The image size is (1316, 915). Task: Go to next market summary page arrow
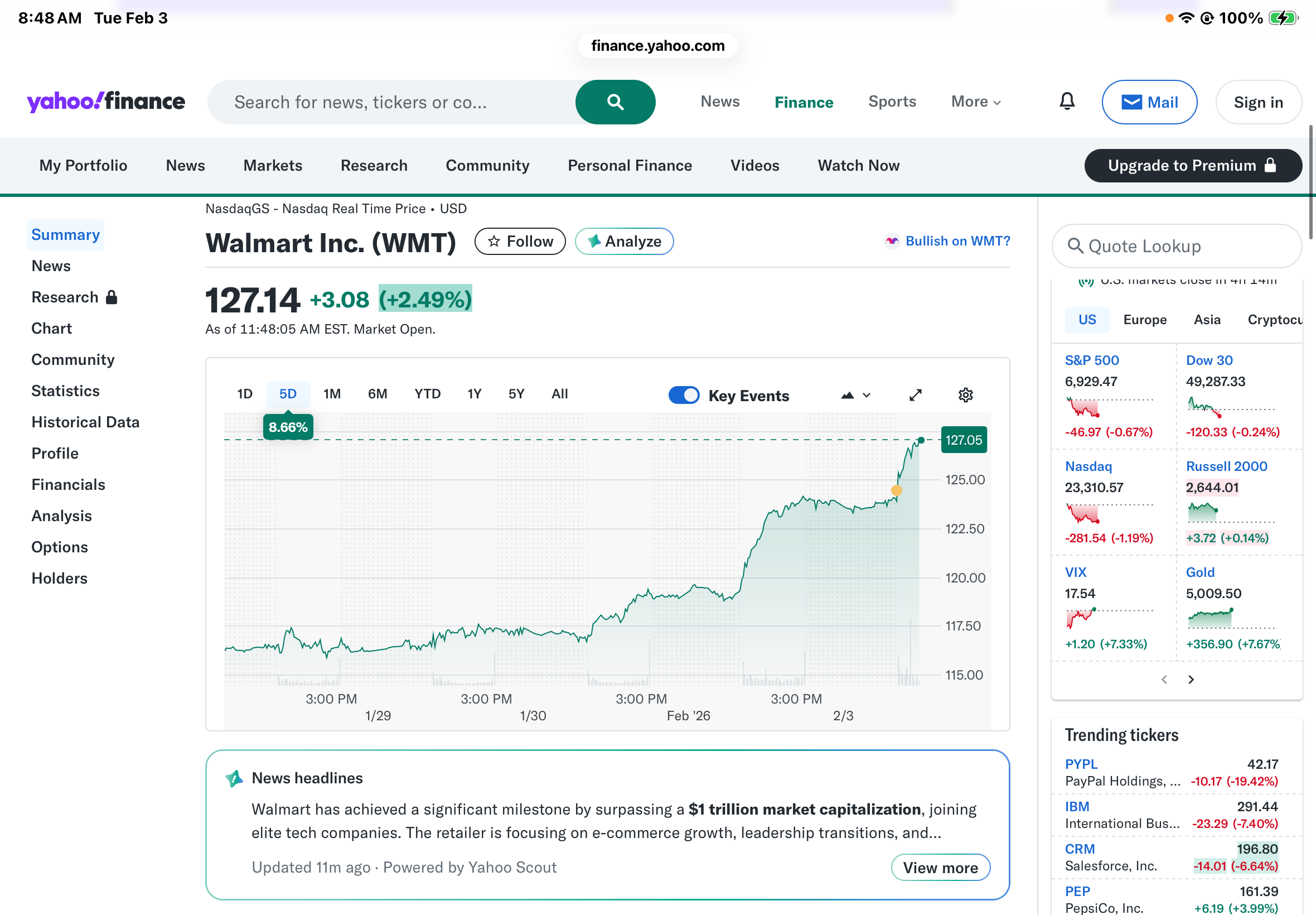point(1191,680)
